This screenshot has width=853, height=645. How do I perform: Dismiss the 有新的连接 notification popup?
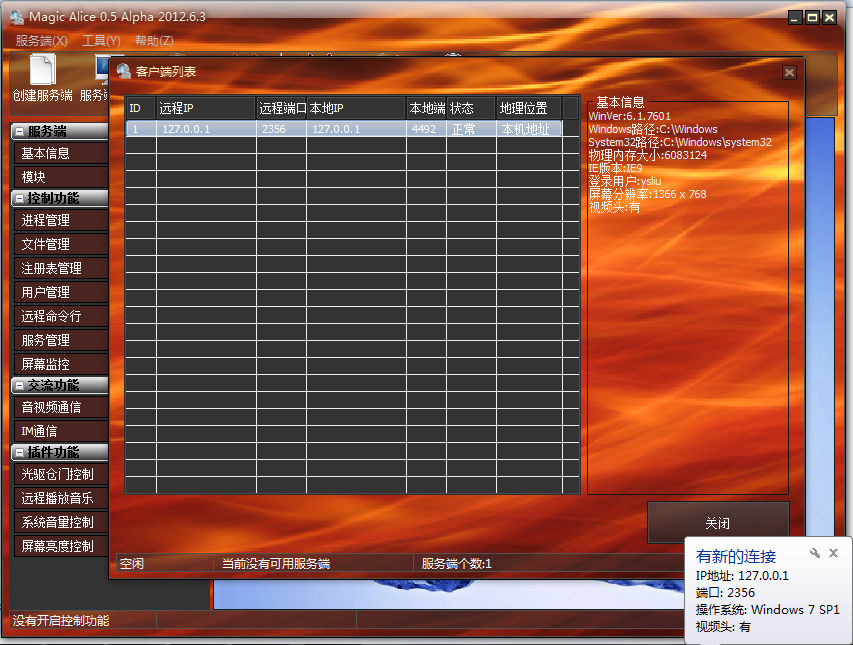[x=833, y=553]
